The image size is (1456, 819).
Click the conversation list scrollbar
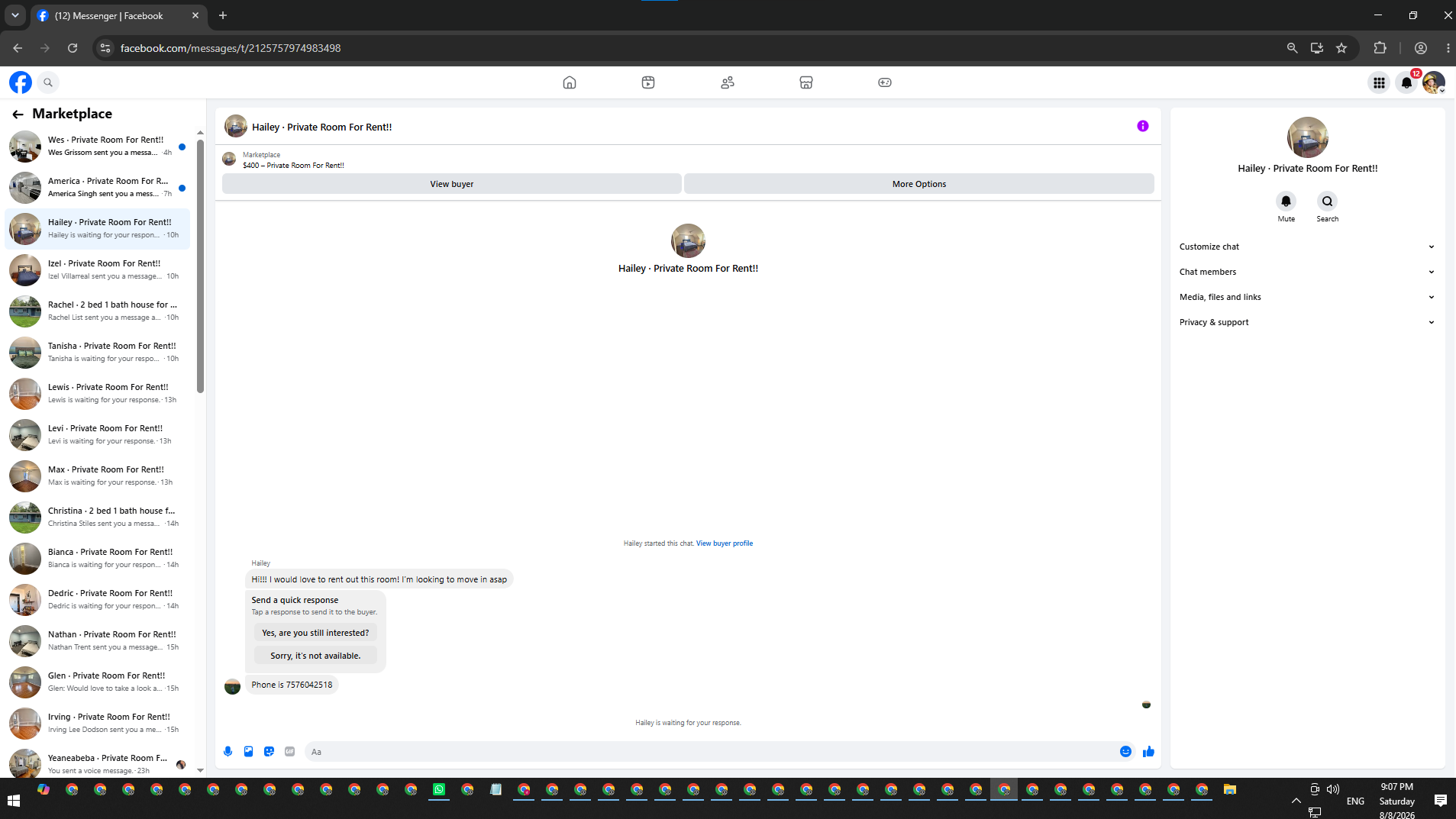201,267
